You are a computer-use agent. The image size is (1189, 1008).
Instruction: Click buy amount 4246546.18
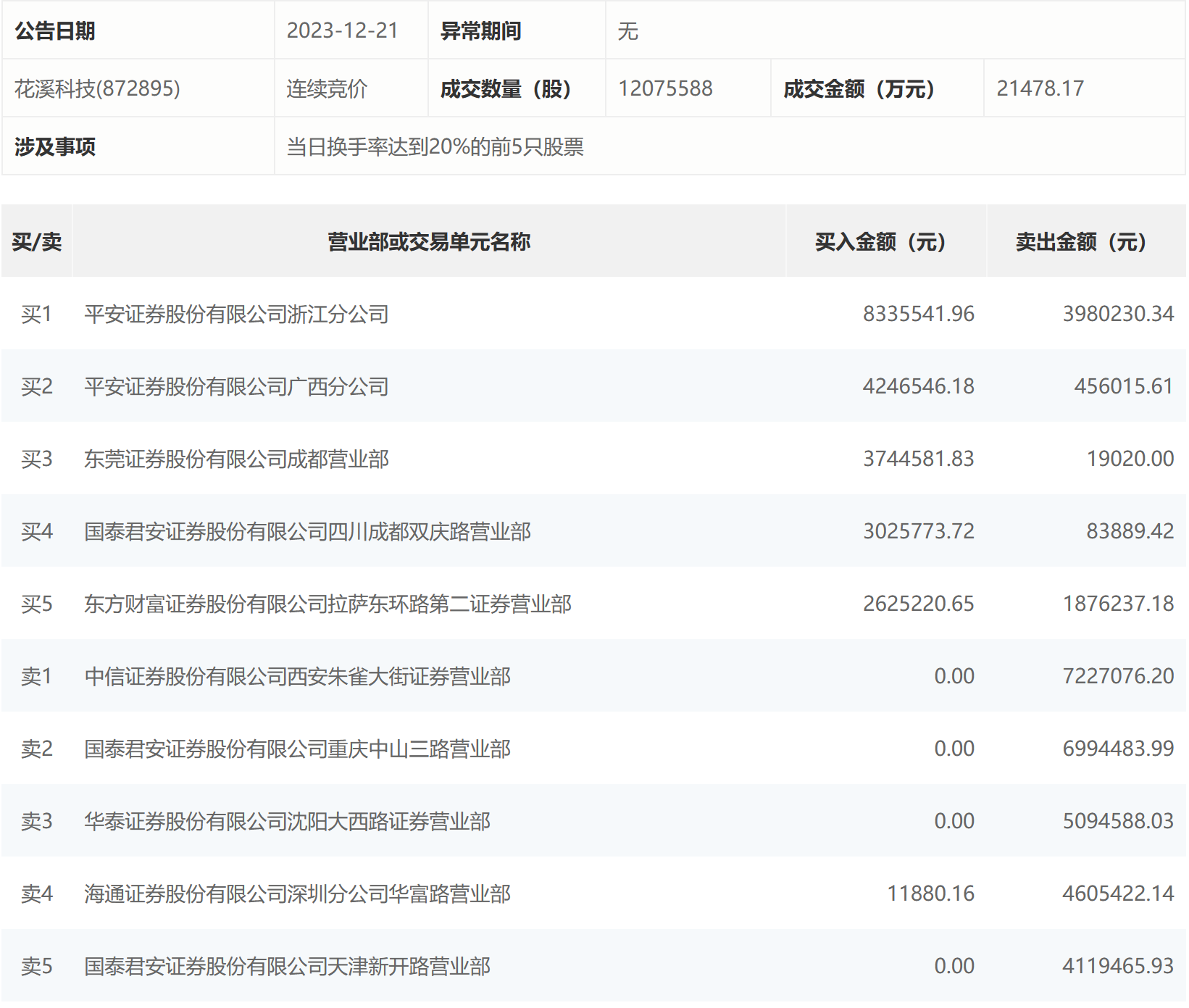[919, 386]
